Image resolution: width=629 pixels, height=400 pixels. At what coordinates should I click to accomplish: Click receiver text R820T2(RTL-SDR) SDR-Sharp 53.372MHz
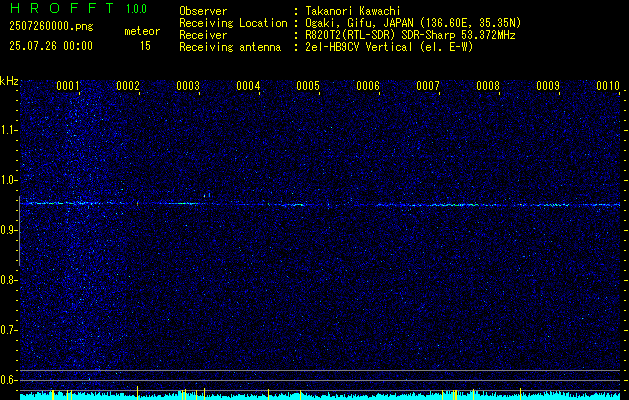point(410,35)
